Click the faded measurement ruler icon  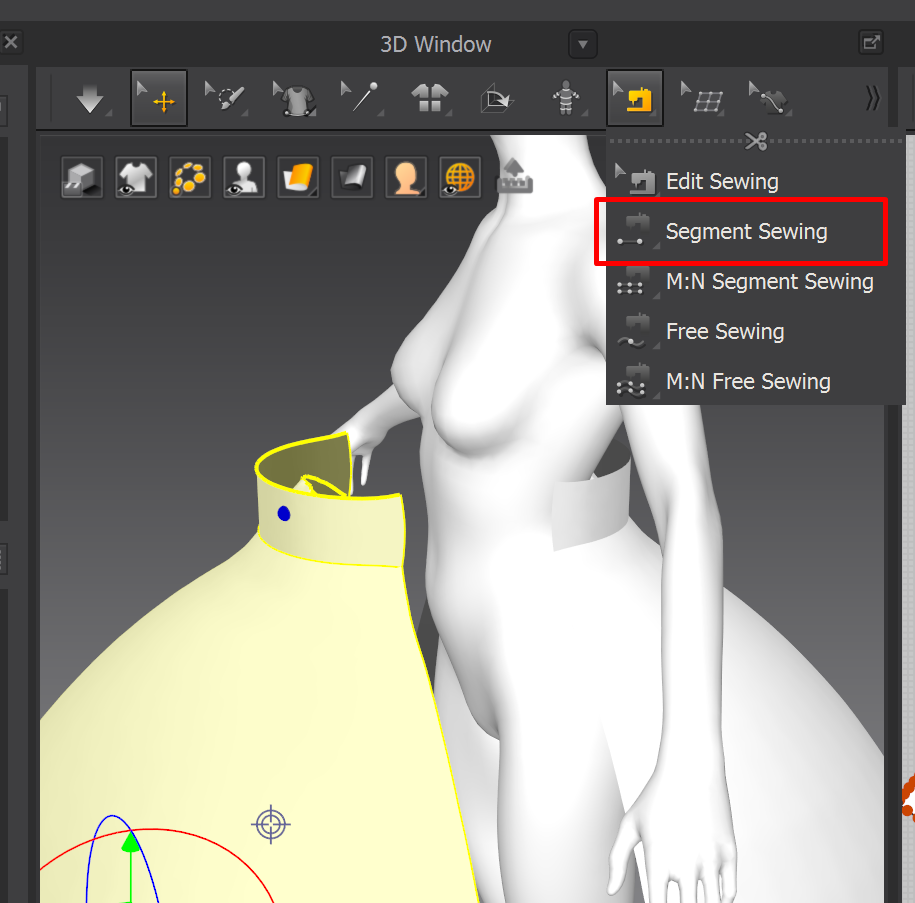pos(514,175)
